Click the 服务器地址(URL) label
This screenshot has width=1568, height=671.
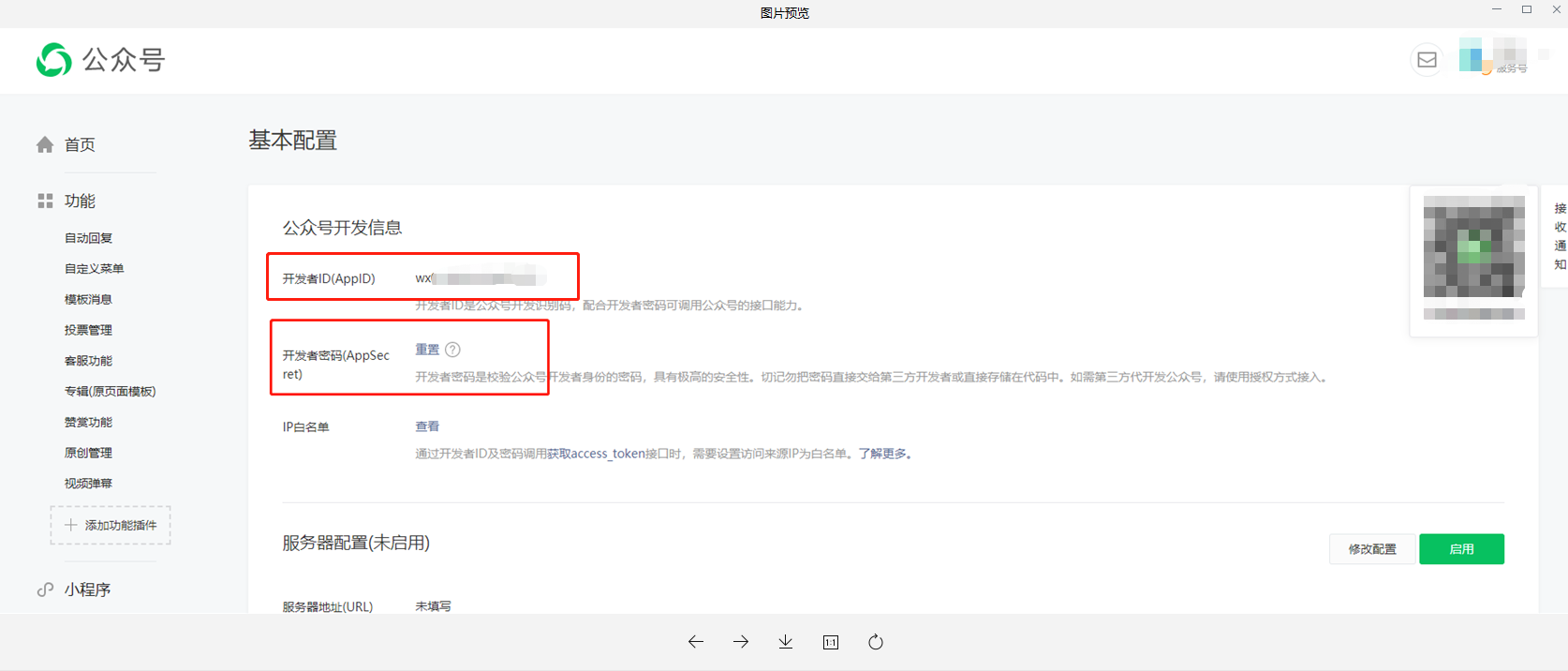tap(328, 606)
